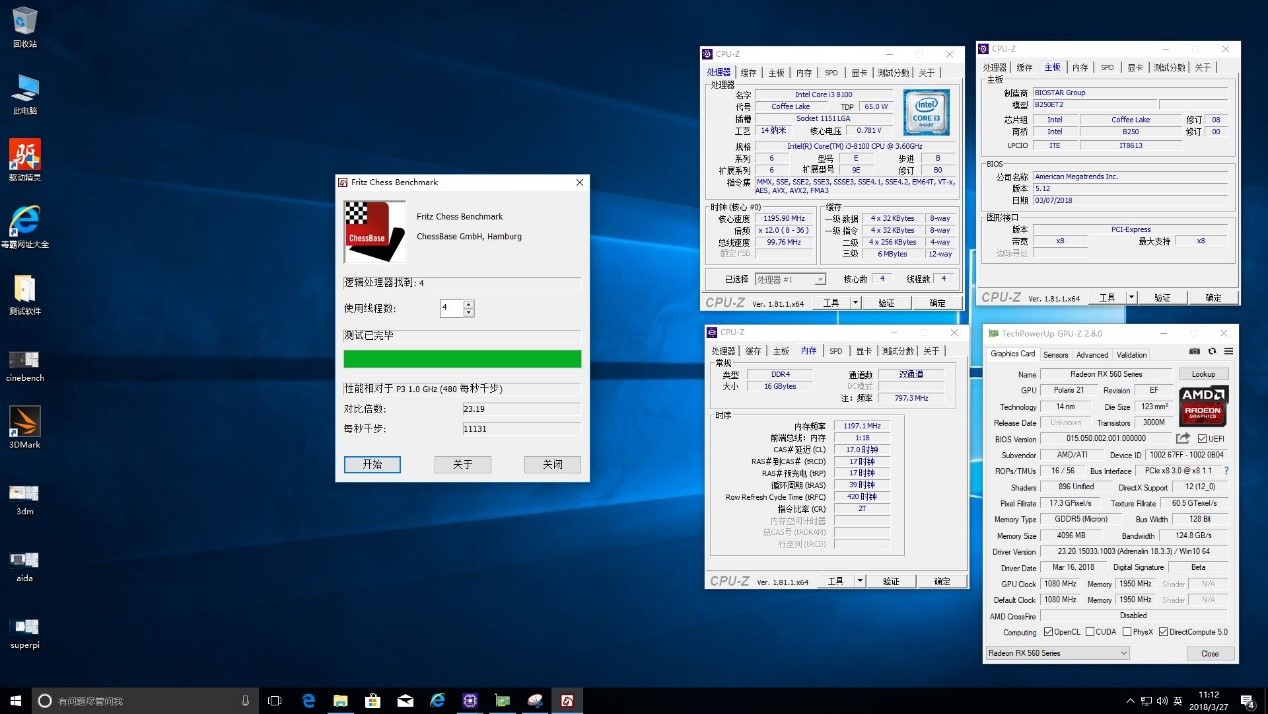The width and height of the screenshot is (1268, 714).
Task: Click the question mark beside Bus Interface
Action: coord(1226,470)
